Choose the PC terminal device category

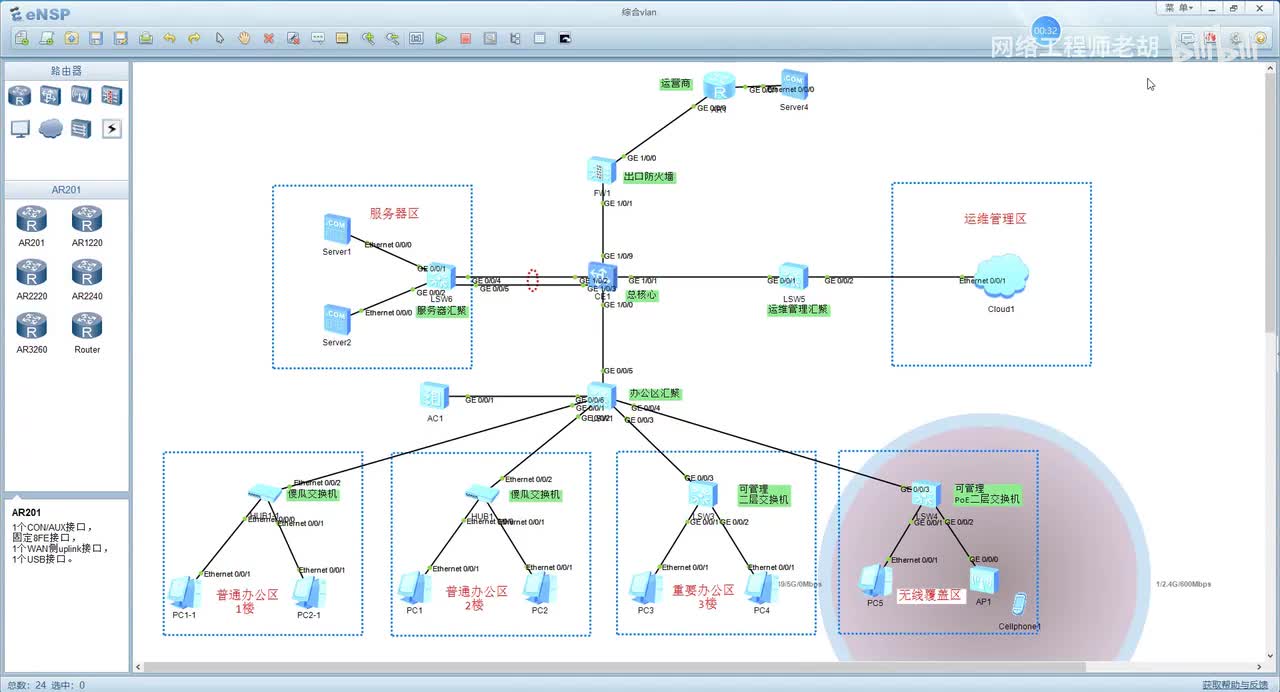pos(20,129)
